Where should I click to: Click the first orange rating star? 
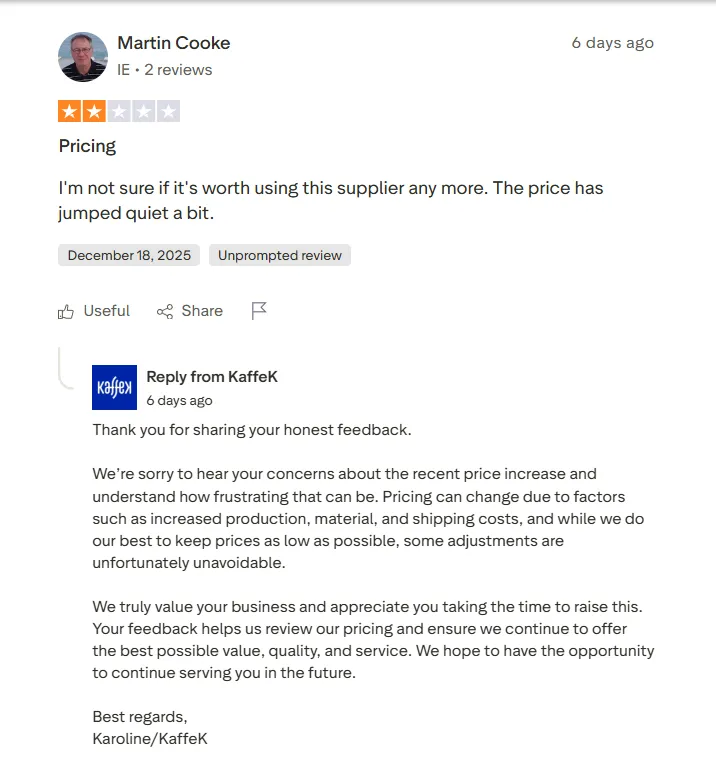tap(70, 112)
